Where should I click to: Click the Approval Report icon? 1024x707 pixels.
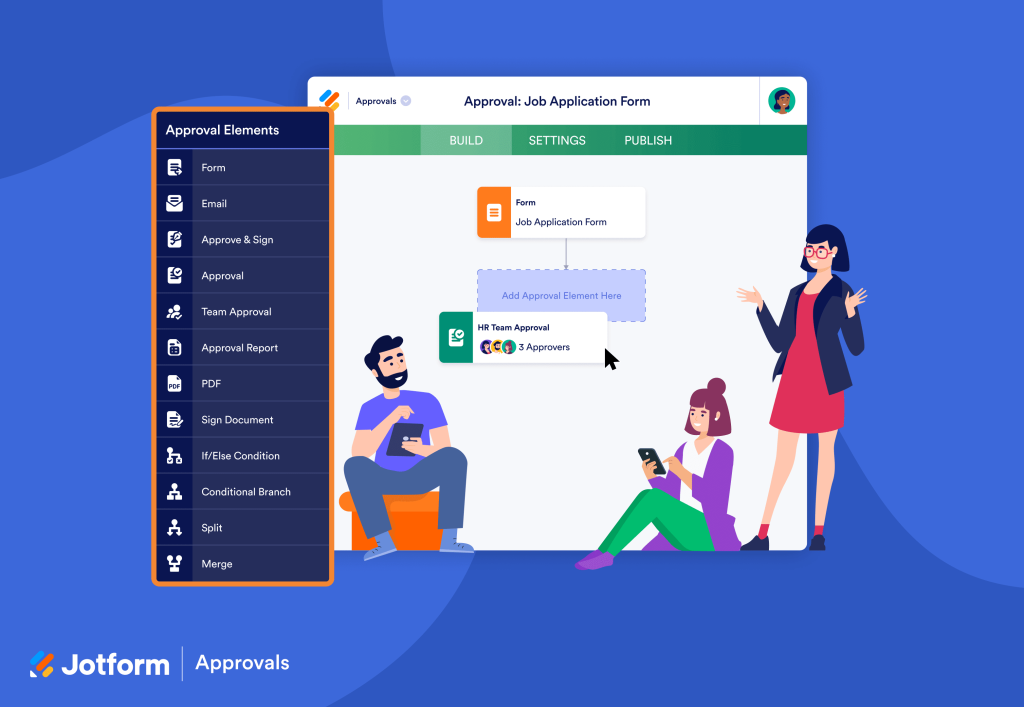[x=177, y=347]
